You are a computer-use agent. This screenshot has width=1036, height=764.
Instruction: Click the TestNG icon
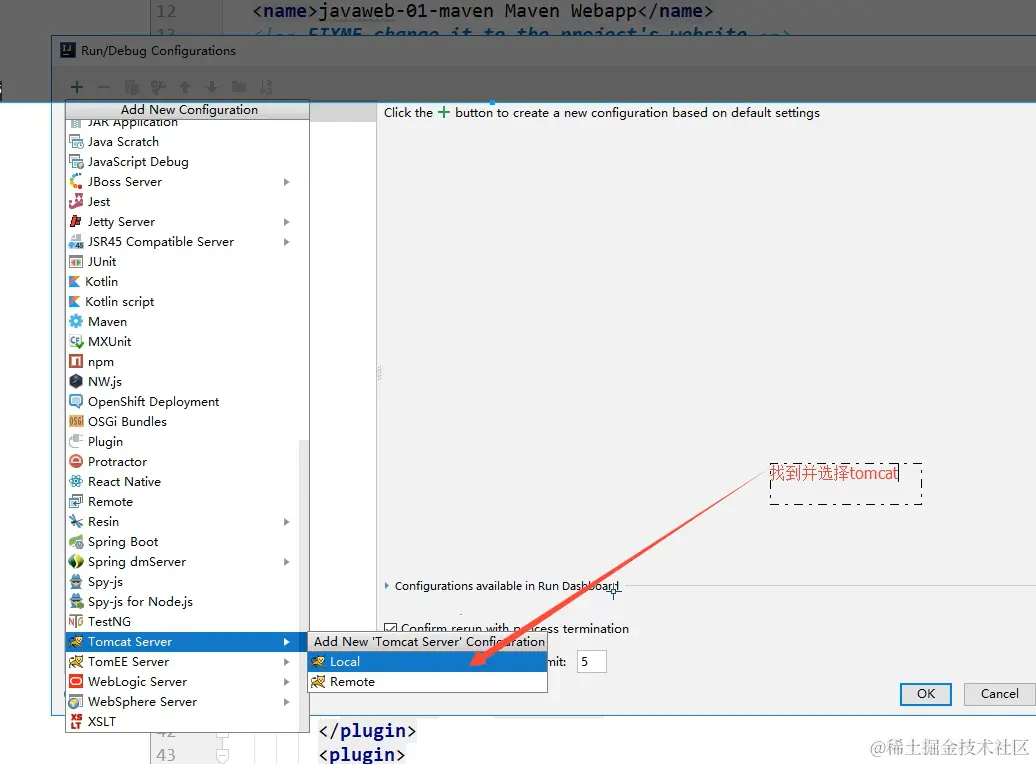pyautogui.click(x=76, y=621)
